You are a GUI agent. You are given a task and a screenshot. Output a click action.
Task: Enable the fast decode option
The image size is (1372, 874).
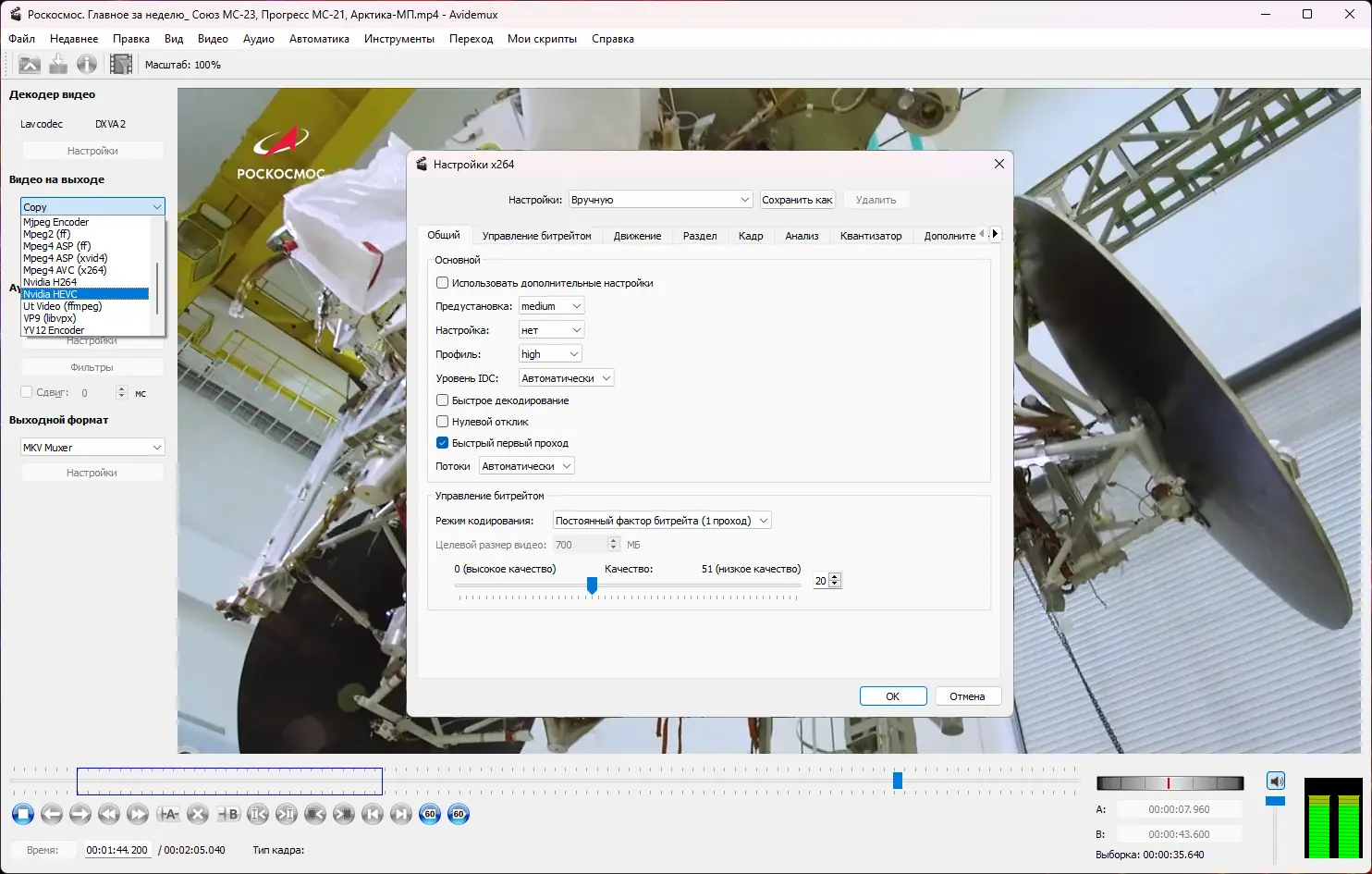click(442, 400)
